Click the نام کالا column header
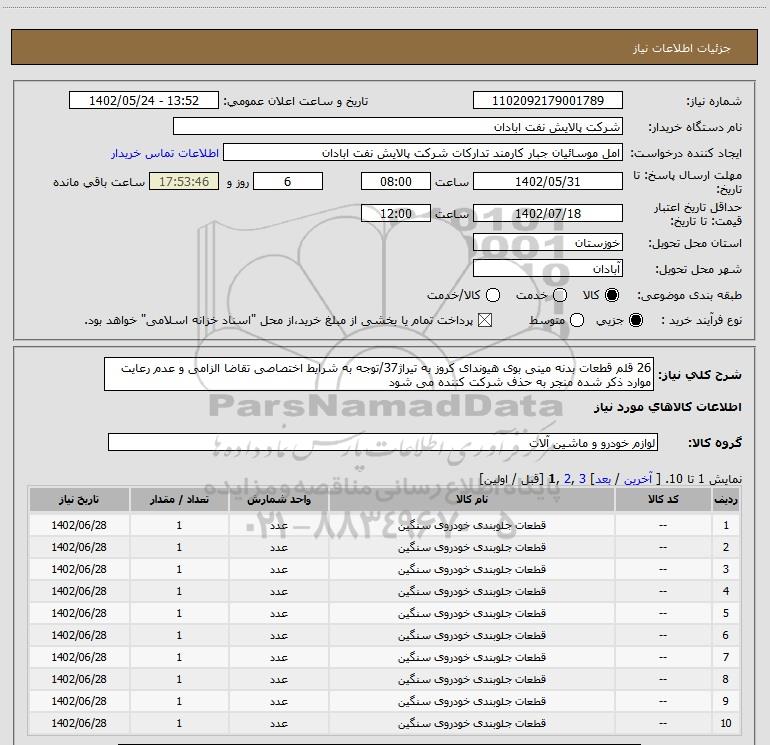Screen dimensions: 770x745 tap(480, 499)
